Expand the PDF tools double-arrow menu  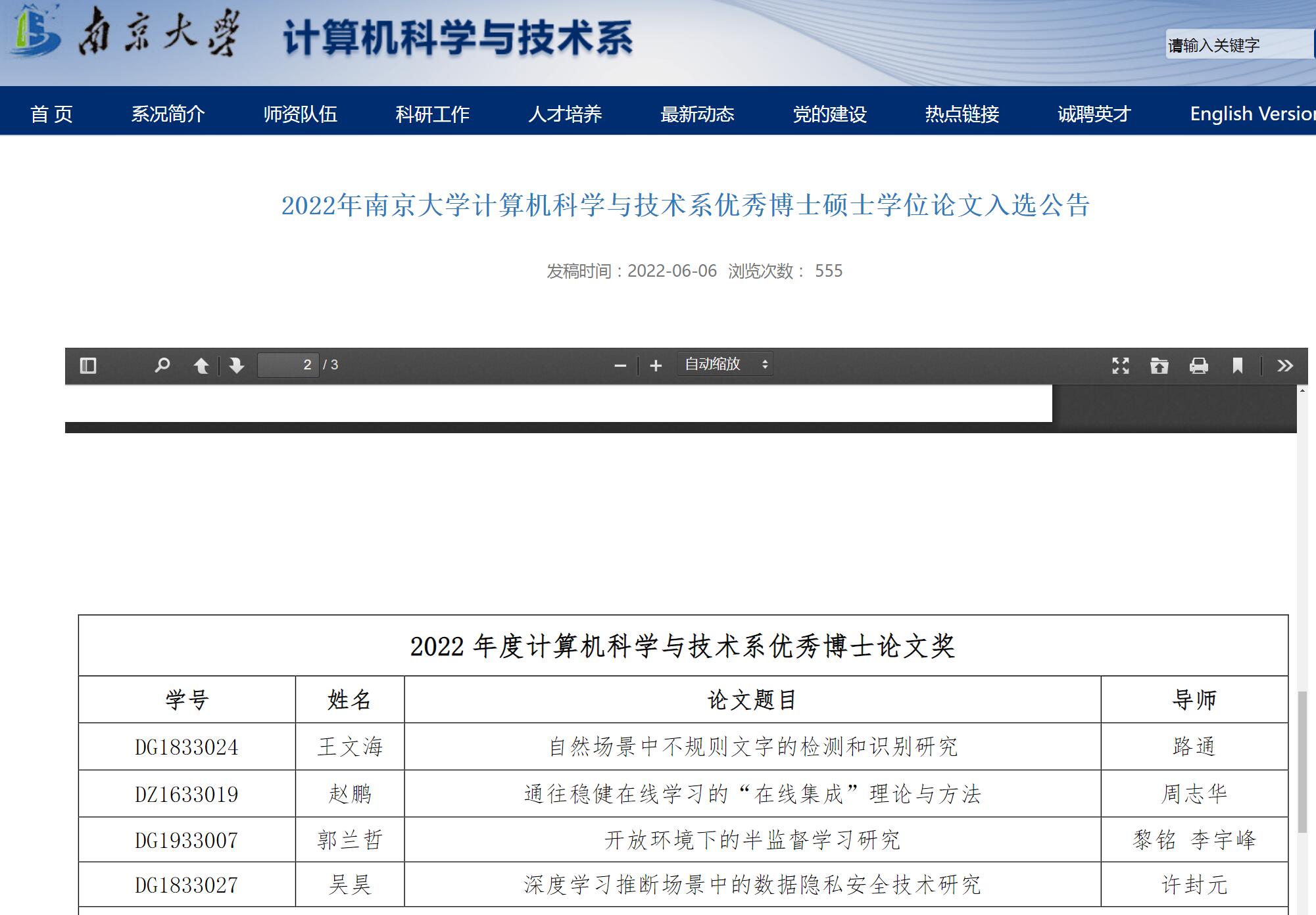pos(1284,365)
